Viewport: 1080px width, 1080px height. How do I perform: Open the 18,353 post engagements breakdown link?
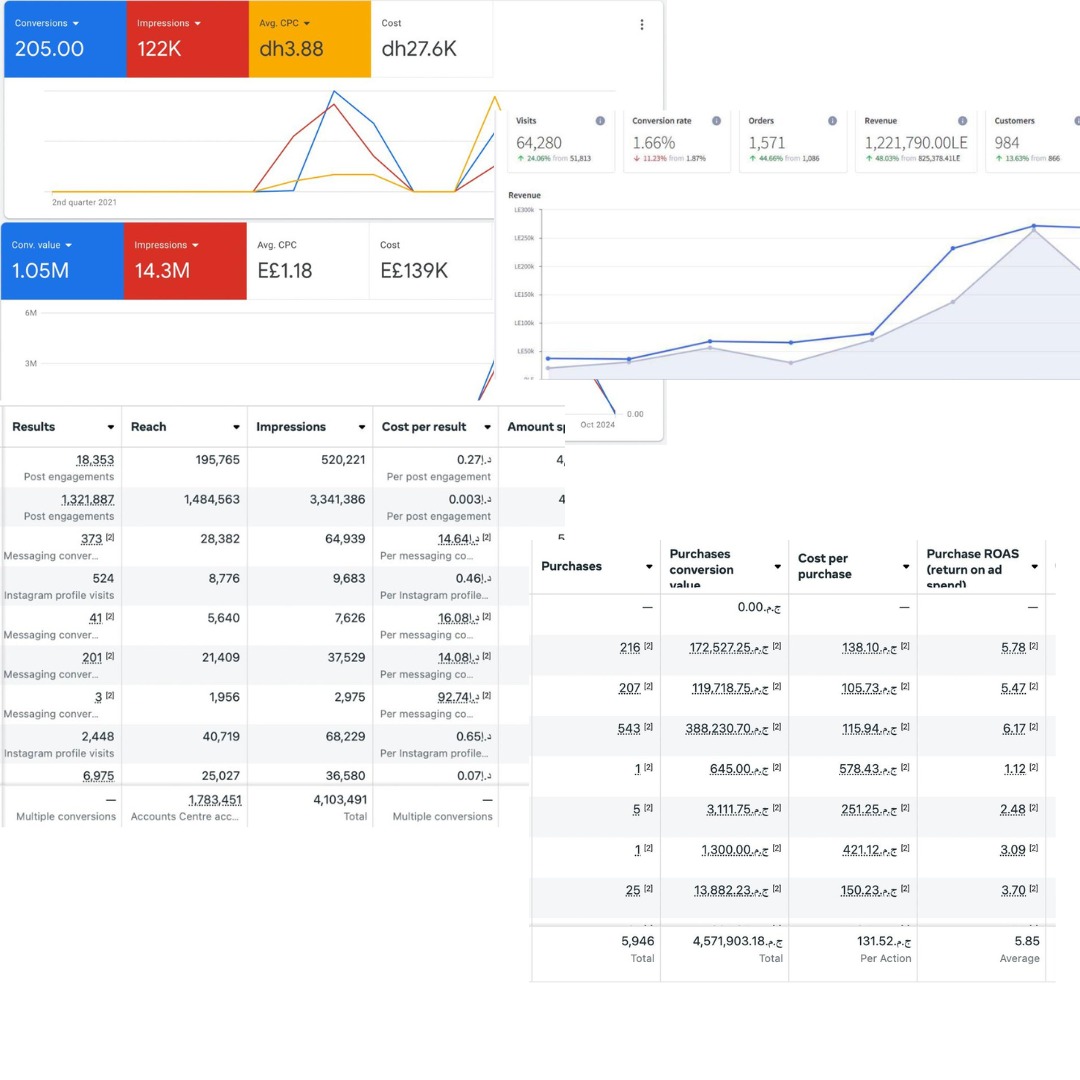97,460
